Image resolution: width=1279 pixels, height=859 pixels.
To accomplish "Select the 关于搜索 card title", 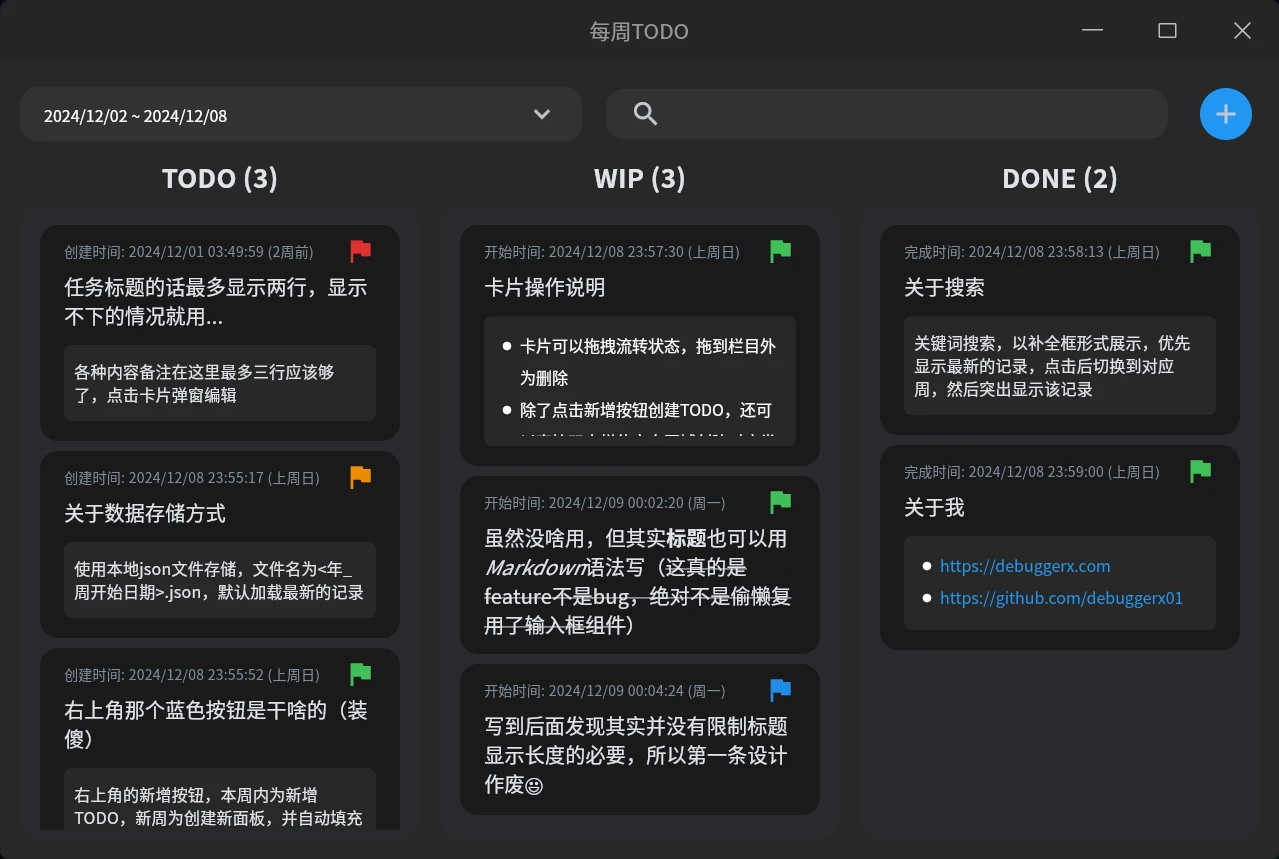I will (x=944, y=288).
